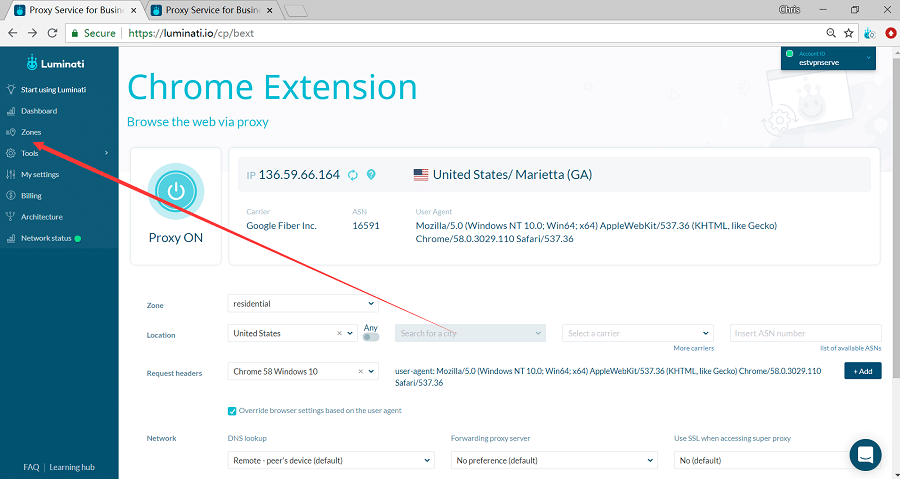Click the My settings sliders icon
Image resolution: width=900 pixels, height=479 pixels.
tap(10, 174)
